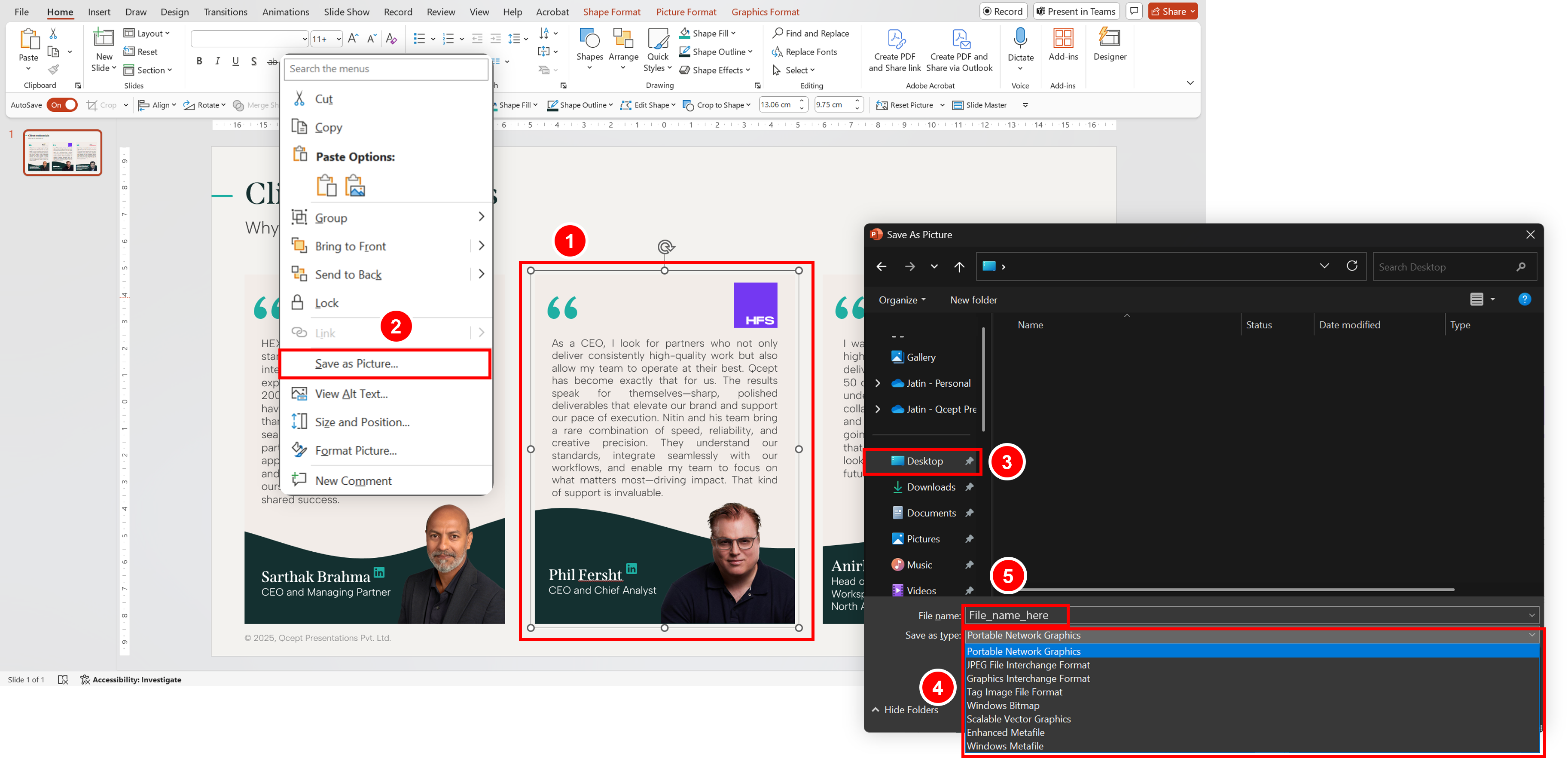Screen dimensions: 1568x758
Task: Open the Organize dropdown menu
Action: 901,300
